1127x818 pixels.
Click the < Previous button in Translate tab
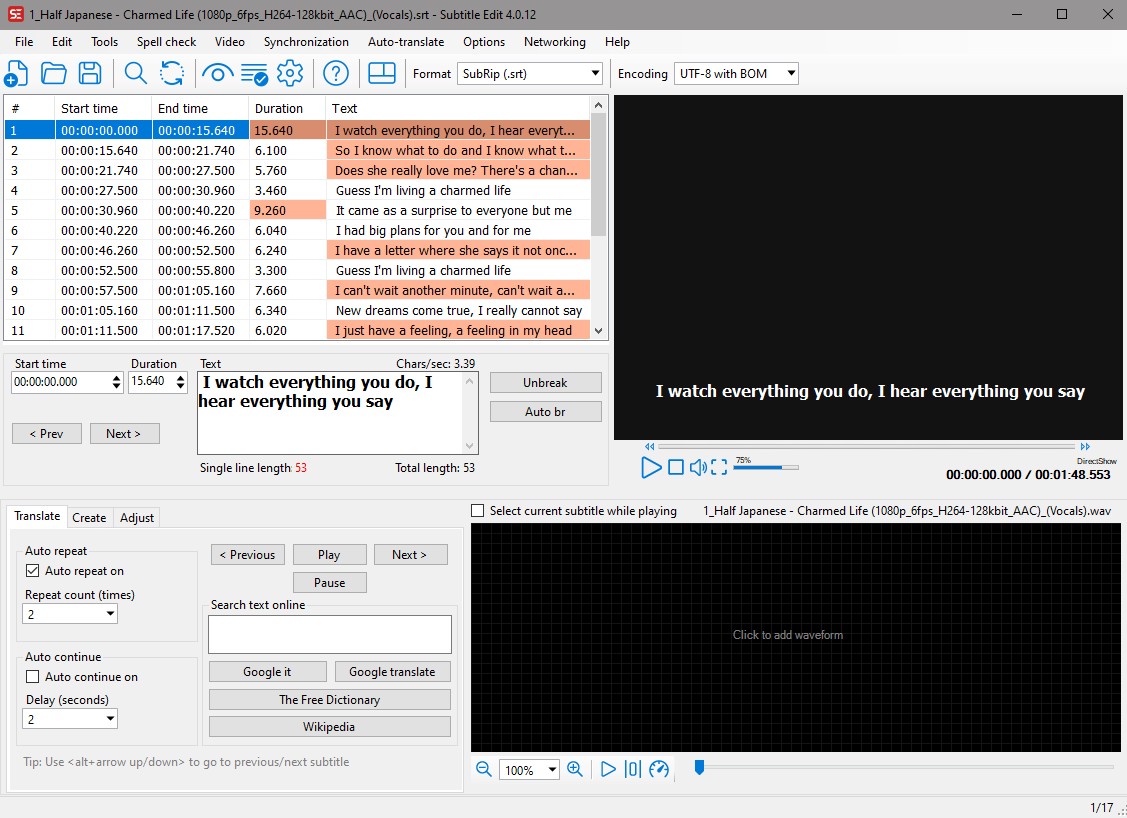[x=248, y=554]
